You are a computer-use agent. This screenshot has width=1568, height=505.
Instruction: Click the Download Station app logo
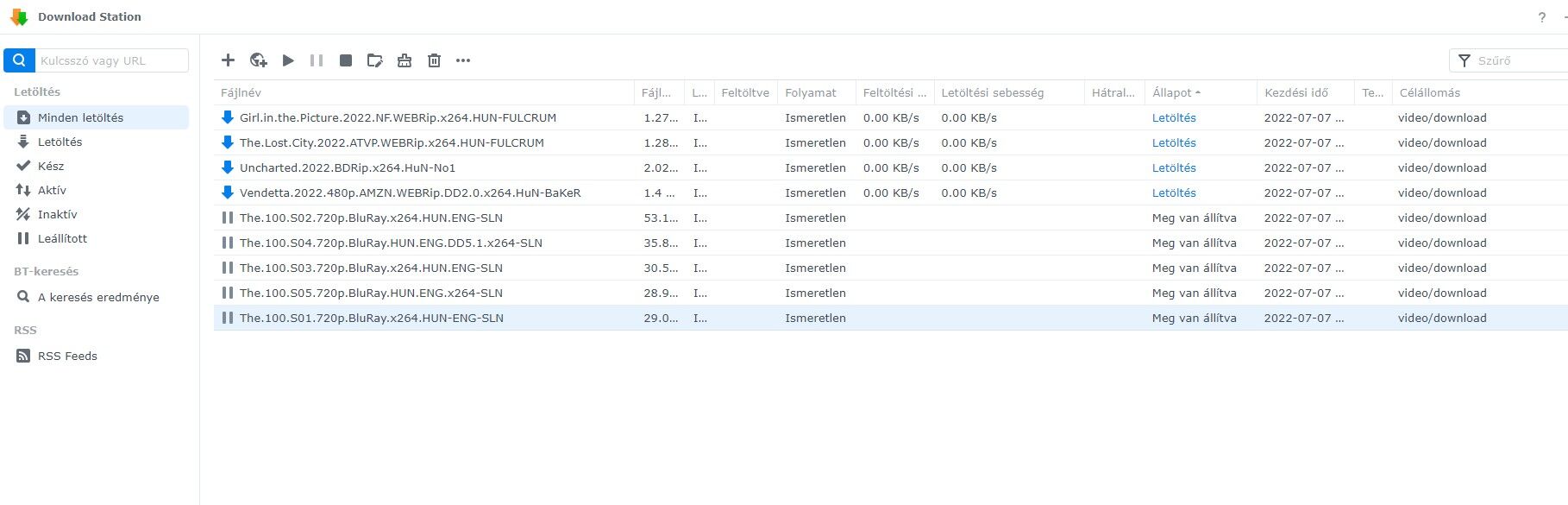click(19, 17)
